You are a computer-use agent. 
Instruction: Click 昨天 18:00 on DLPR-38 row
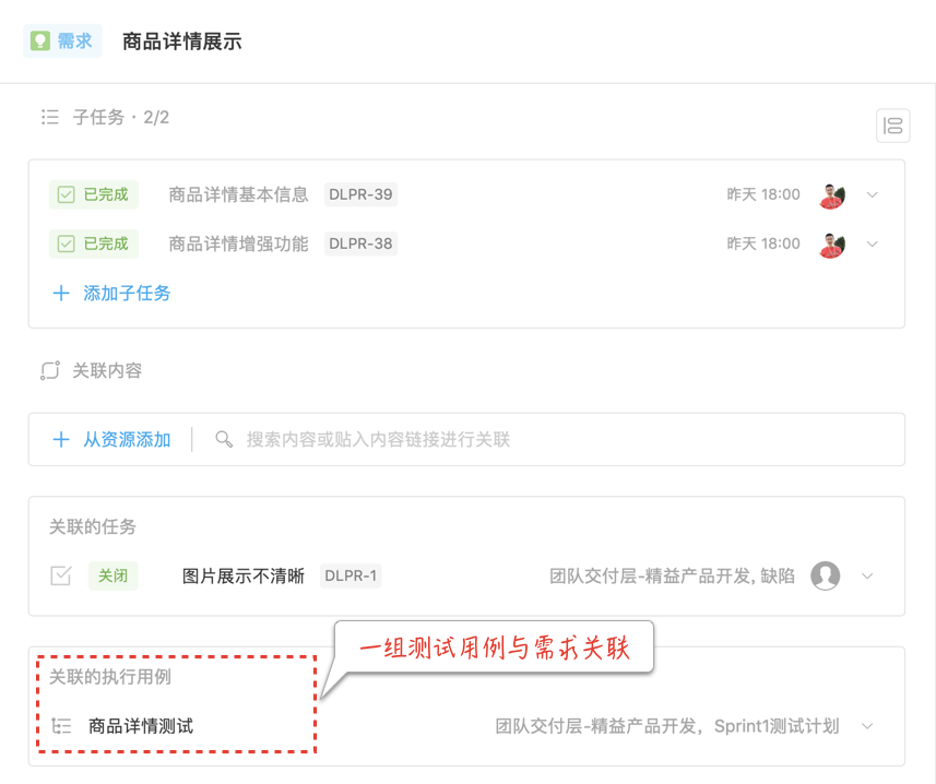[x=763, y=244]
